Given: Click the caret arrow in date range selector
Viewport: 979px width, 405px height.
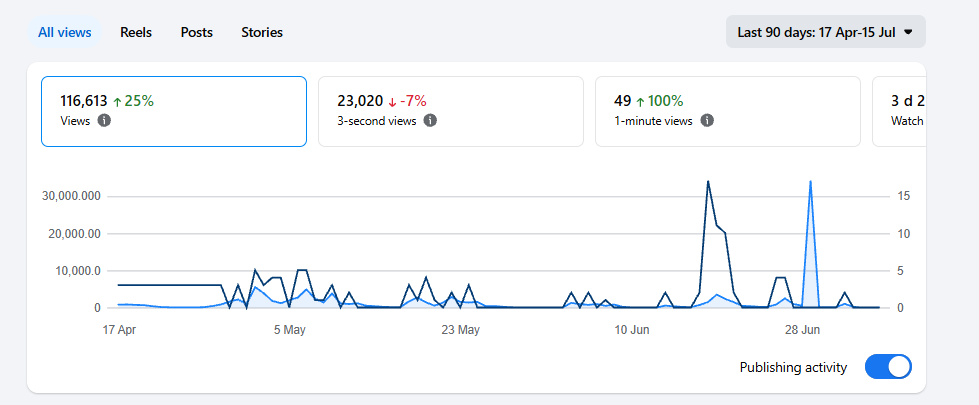Looking at the screenshot, I should click(x=908, y=32).
